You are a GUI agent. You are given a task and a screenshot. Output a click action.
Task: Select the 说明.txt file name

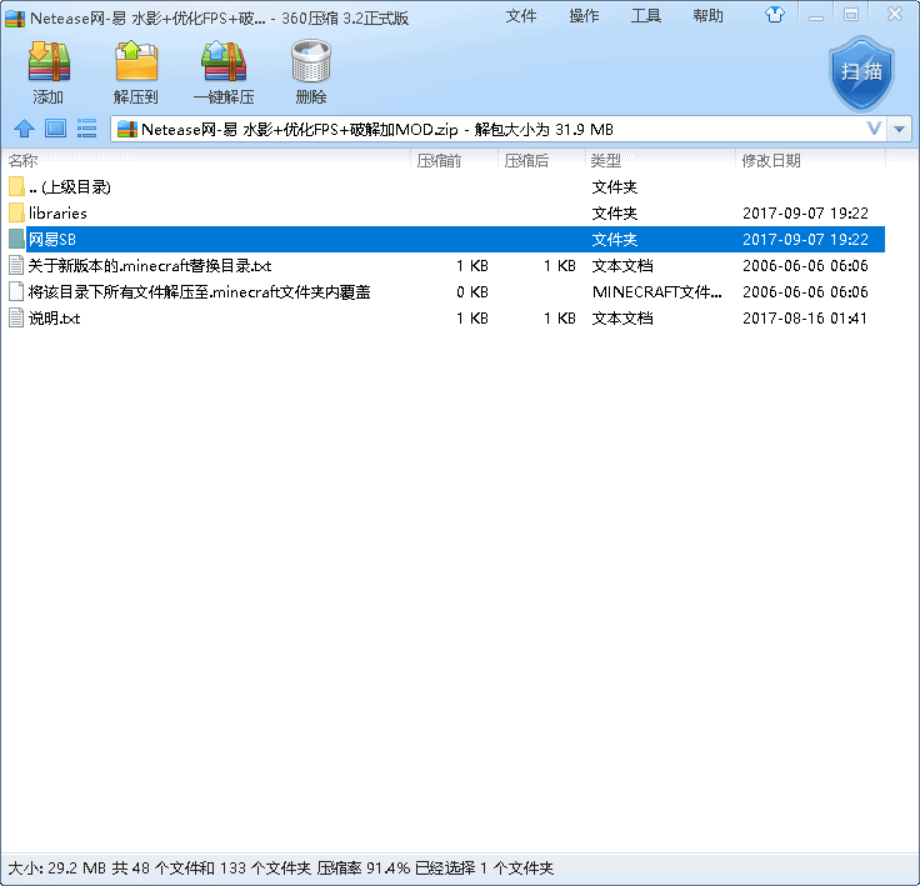coord(54,318)
